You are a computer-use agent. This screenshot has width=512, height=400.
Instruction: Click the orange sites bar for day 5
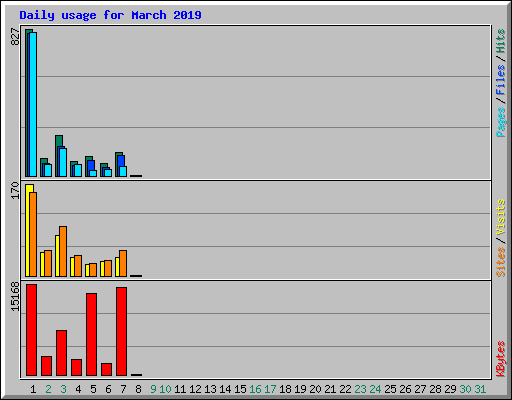click(x=93, y=270)
